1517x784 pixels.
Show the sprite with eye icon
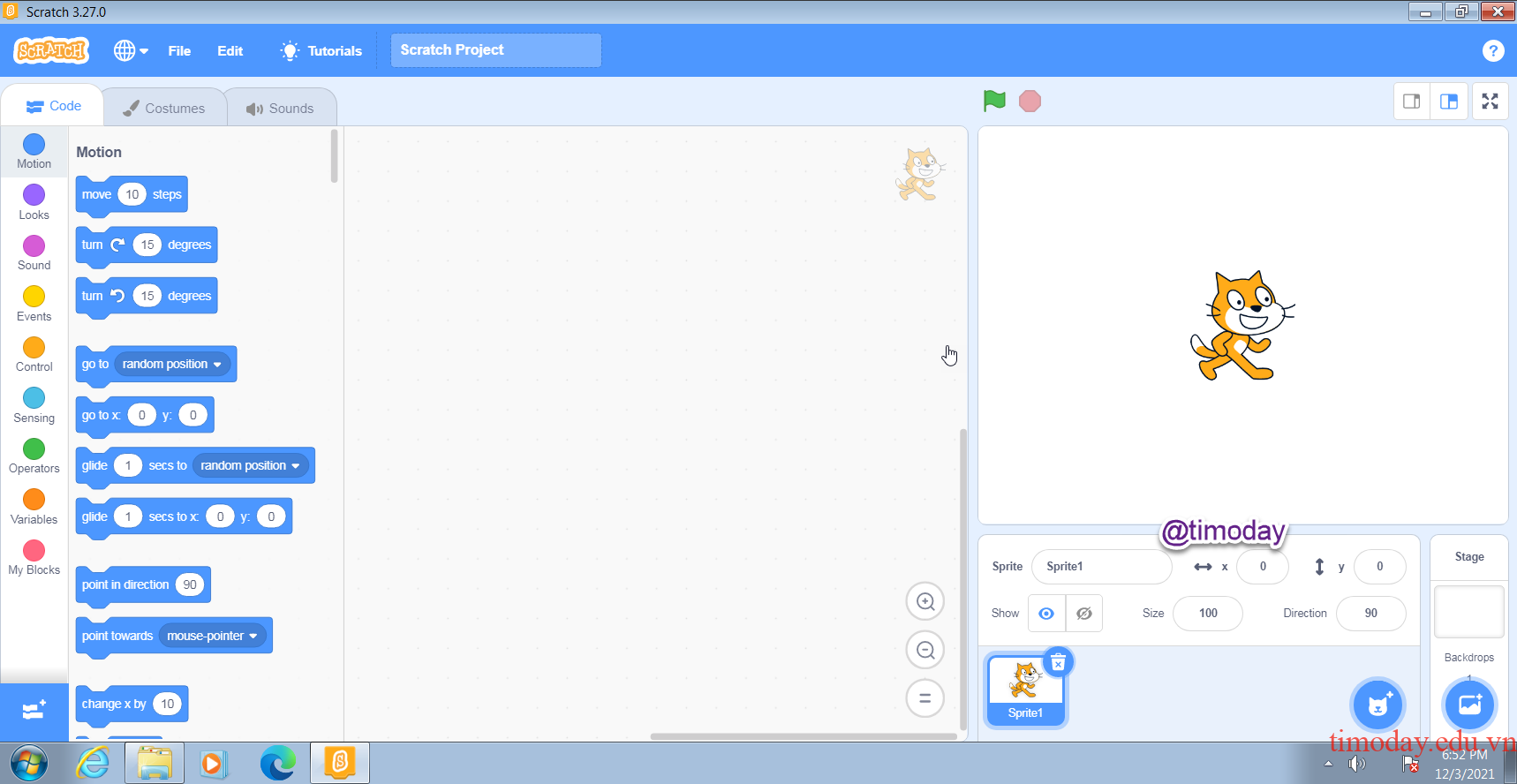coord(1046,614)
